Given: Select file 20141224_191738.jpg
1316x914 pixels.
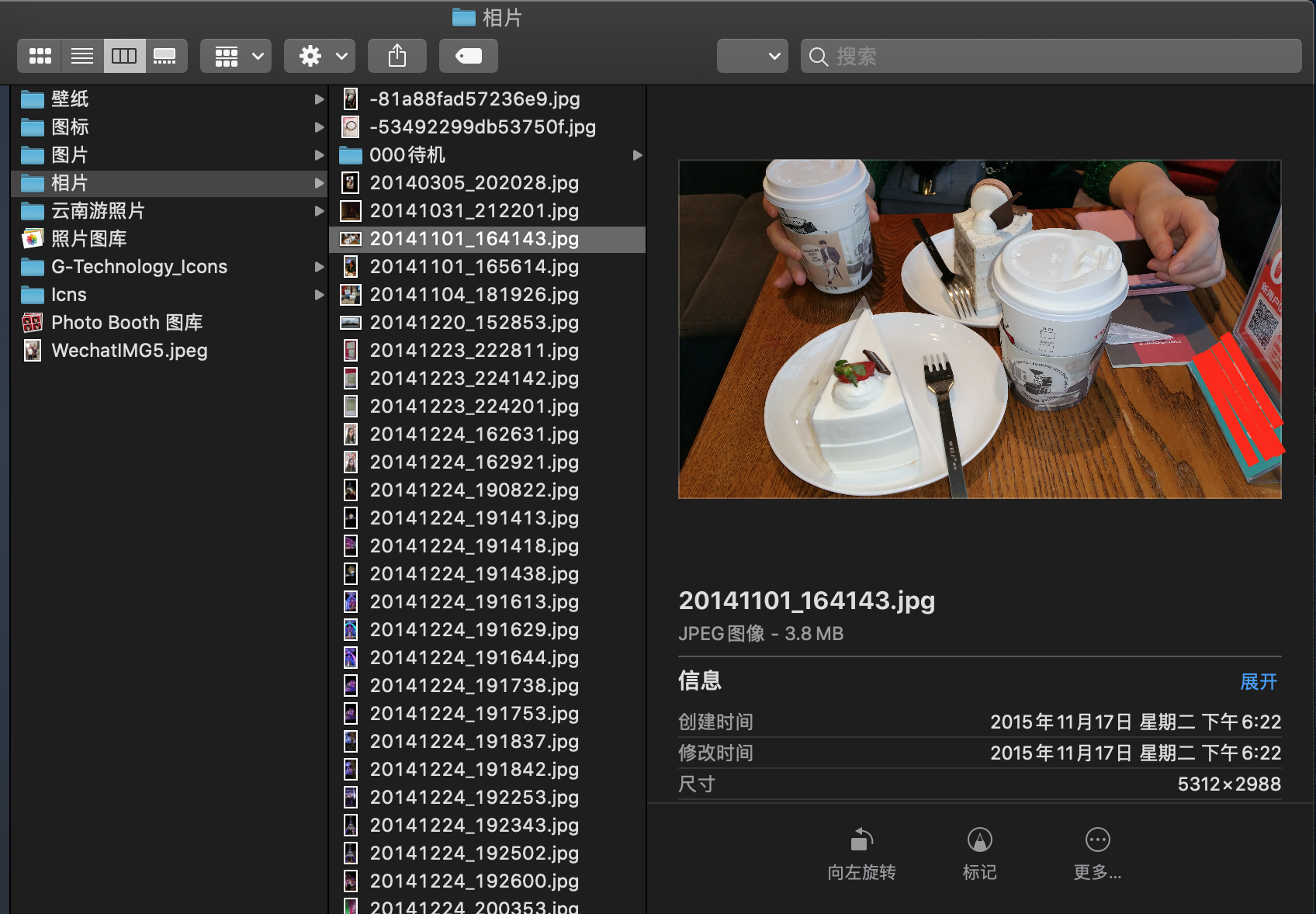Looking at the screenshot, I should pos(487,686).
